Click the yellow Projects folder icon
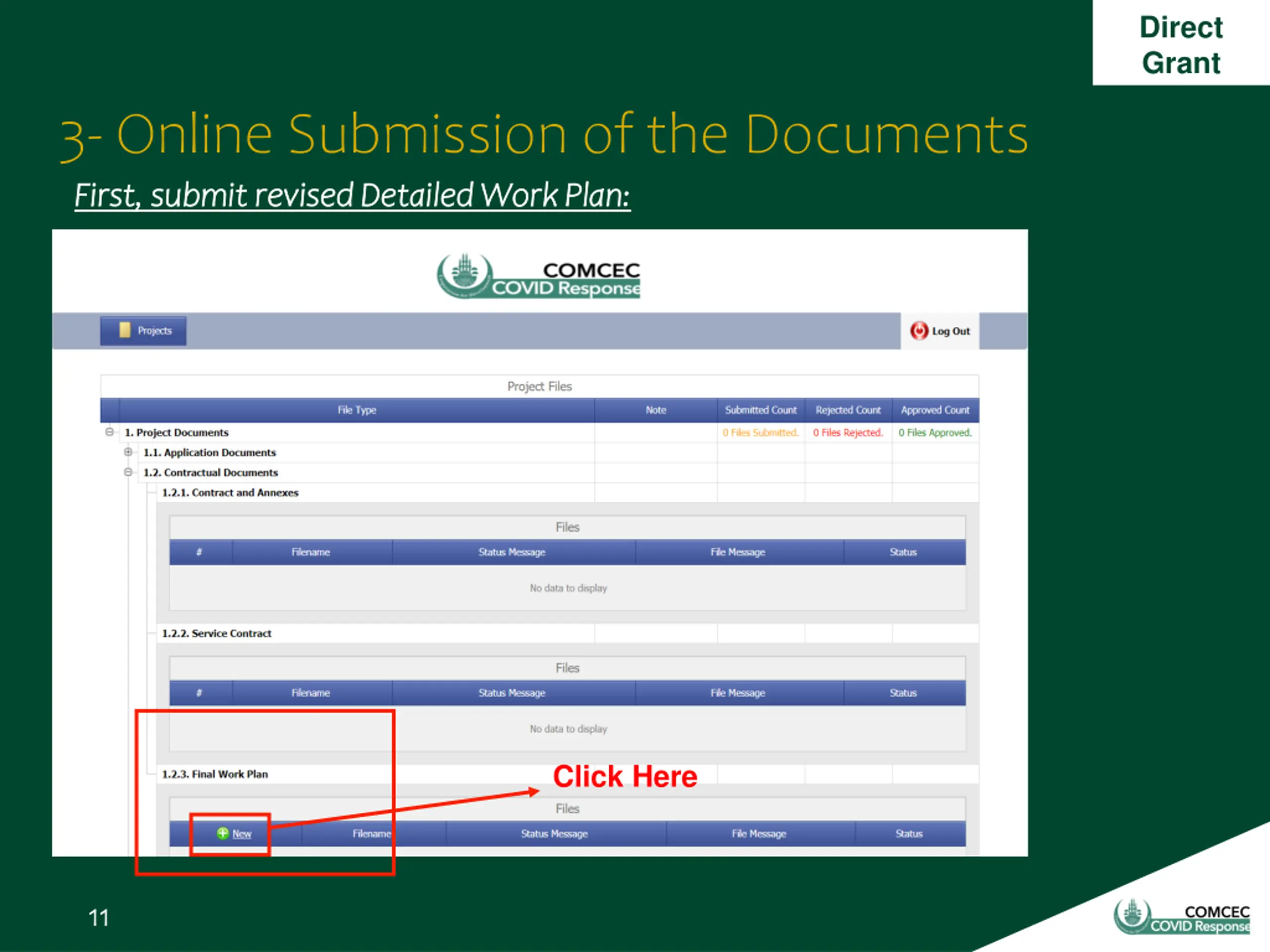Viewport: 1270px width, 952px height. (125, 330)
